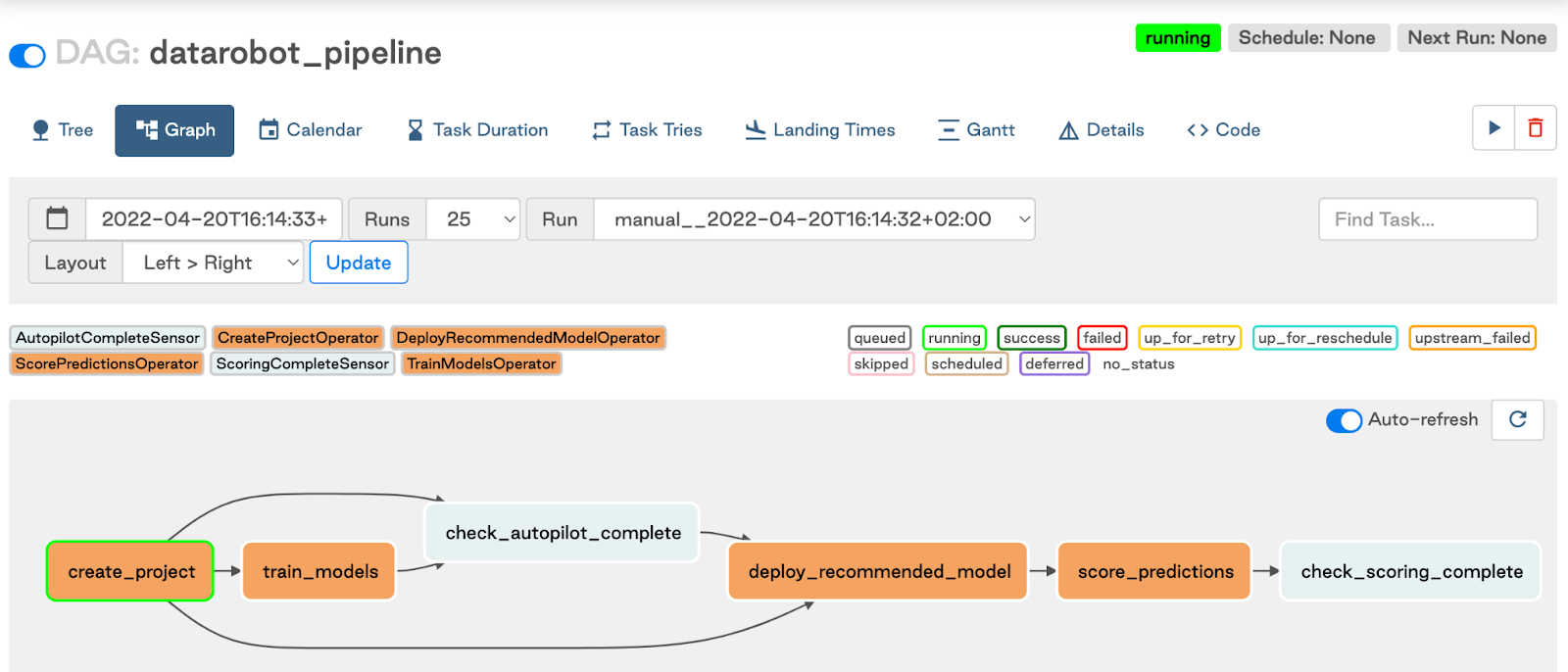Switch to the Tree tab
1568x672 pixels.
pyautogui.click(x=63, y=130)
